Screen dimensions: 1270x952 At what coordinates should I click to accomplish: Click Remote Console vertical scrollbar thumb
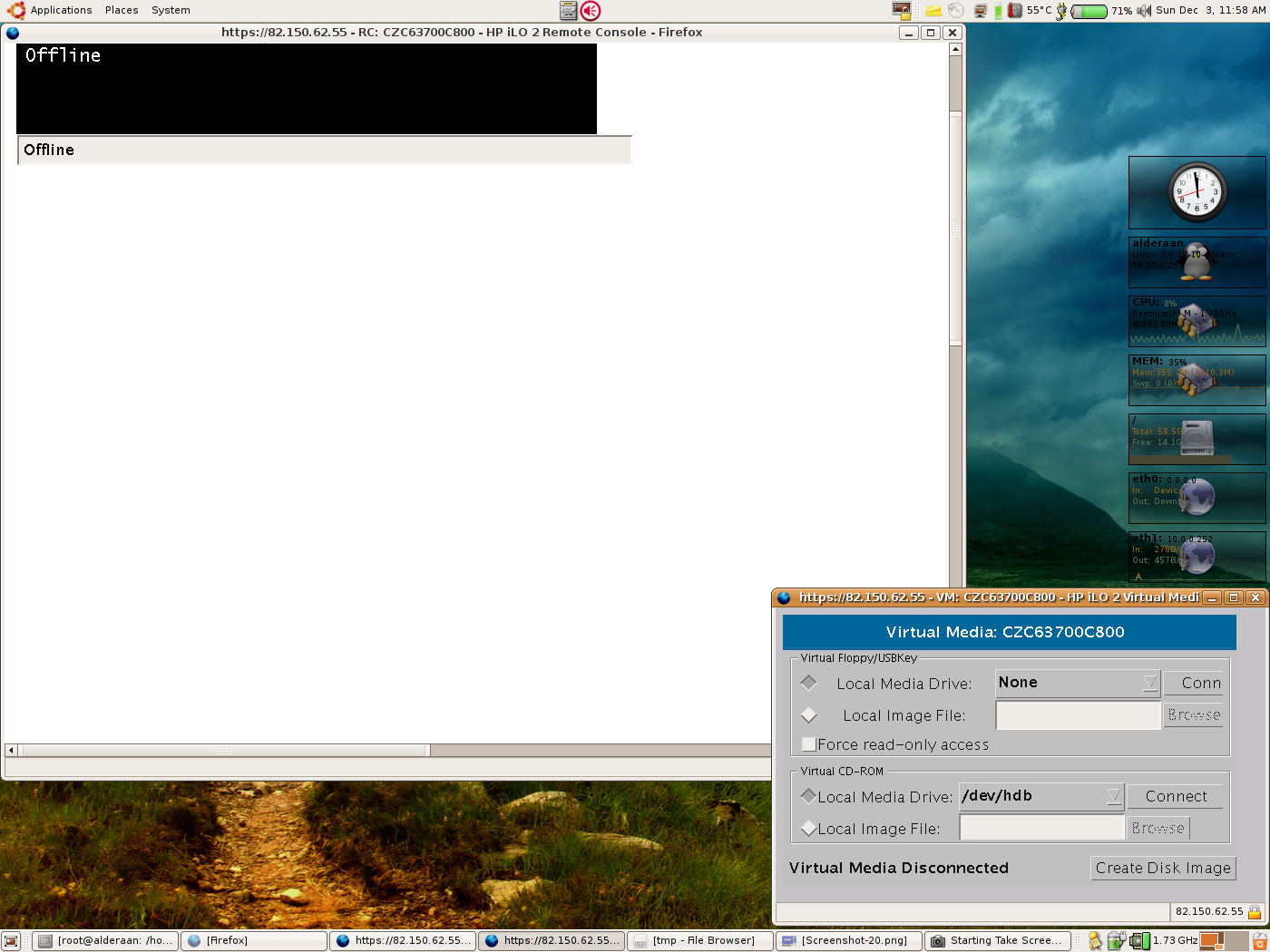click(955, 228)
